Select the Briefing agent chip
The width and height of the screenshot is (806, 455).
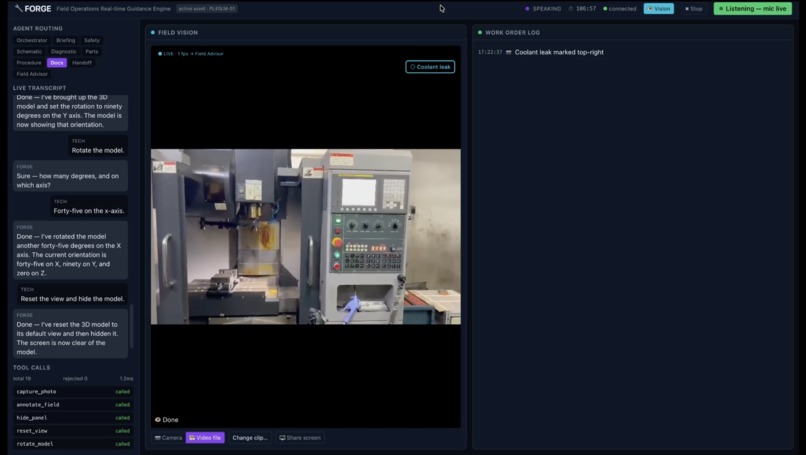click(x=65, y=40)
